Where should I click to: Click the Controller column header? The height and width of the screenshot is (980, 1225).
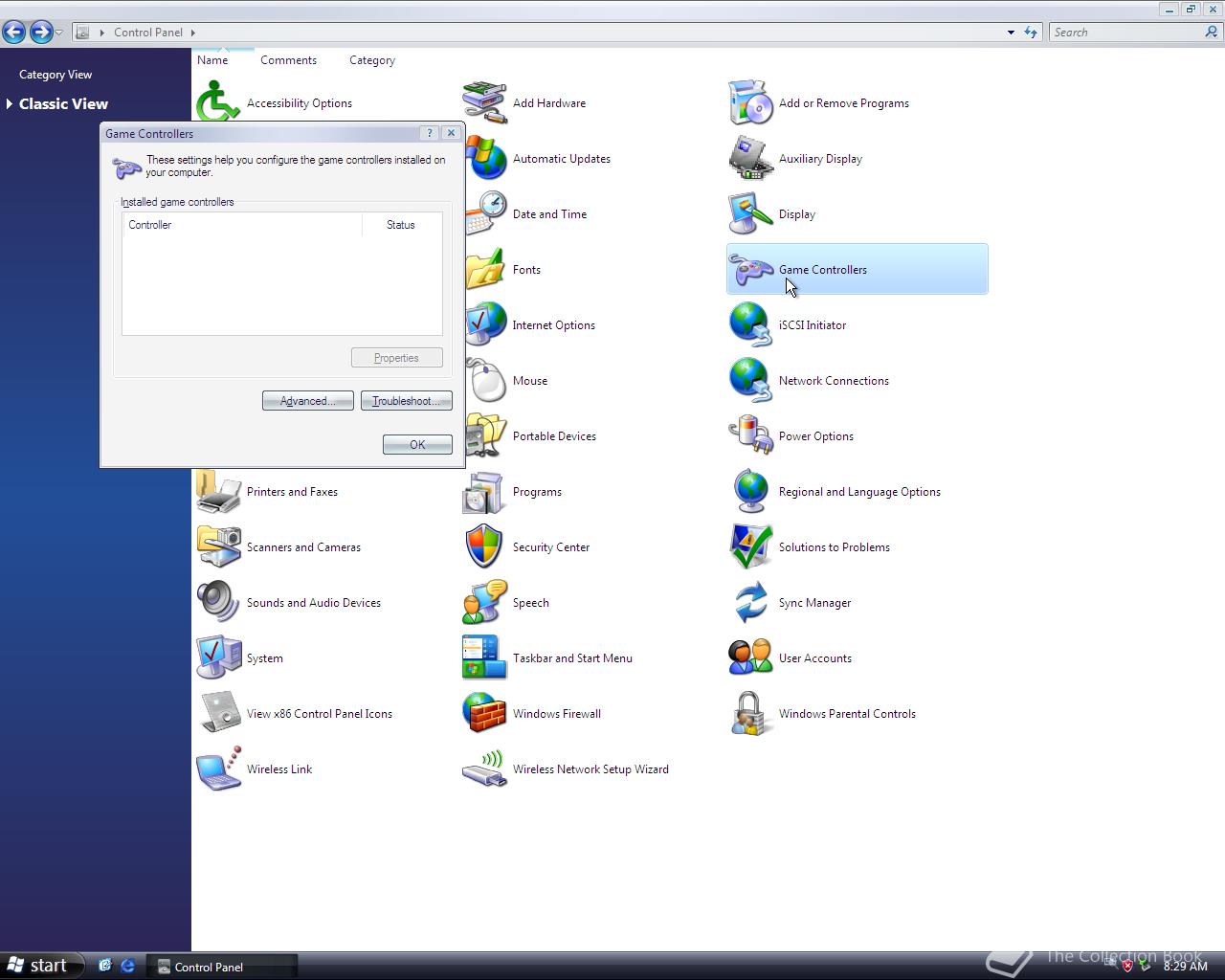(x=242, y=225)
